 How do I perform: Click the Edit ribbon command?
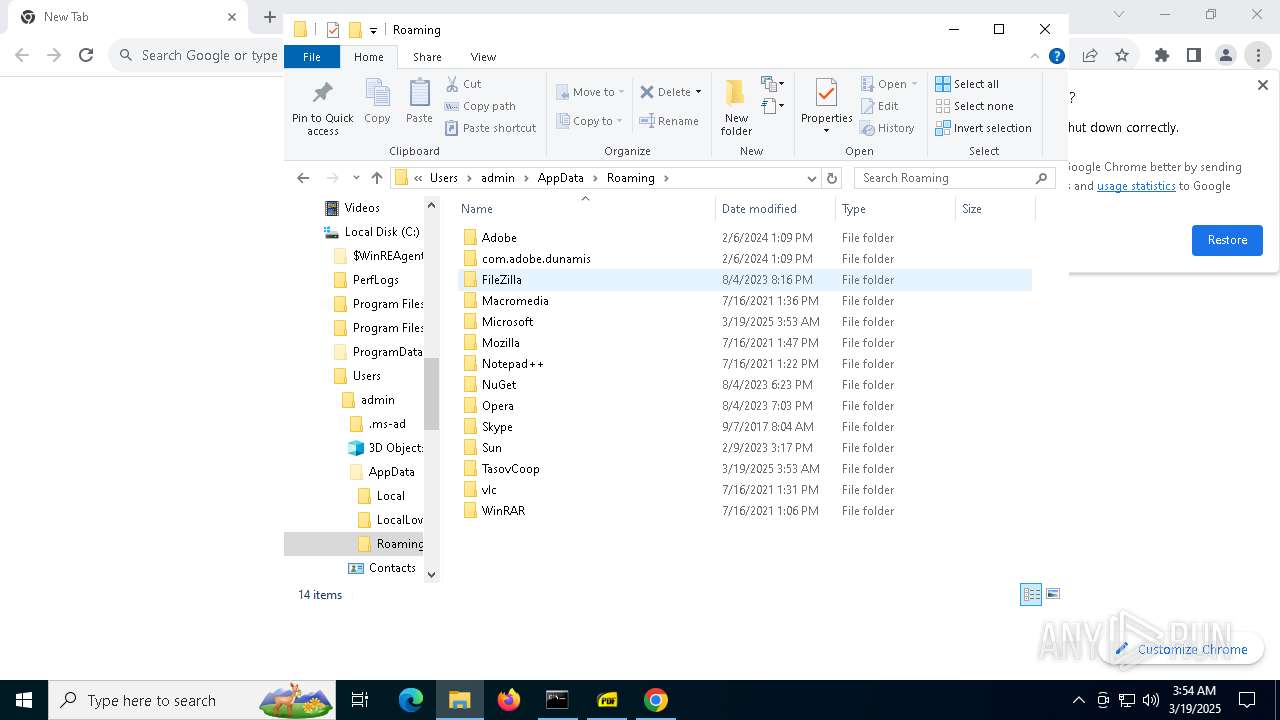coord(879,106)
